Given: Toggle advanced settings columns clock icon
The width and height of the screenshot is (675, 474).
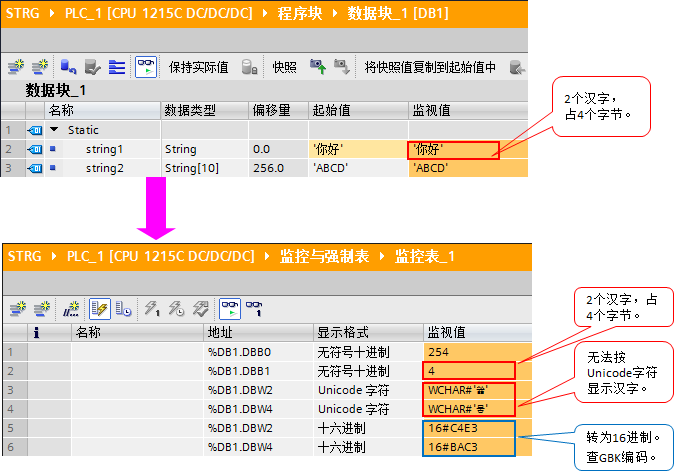Looking at the screenshot, I should click(123, 309).
